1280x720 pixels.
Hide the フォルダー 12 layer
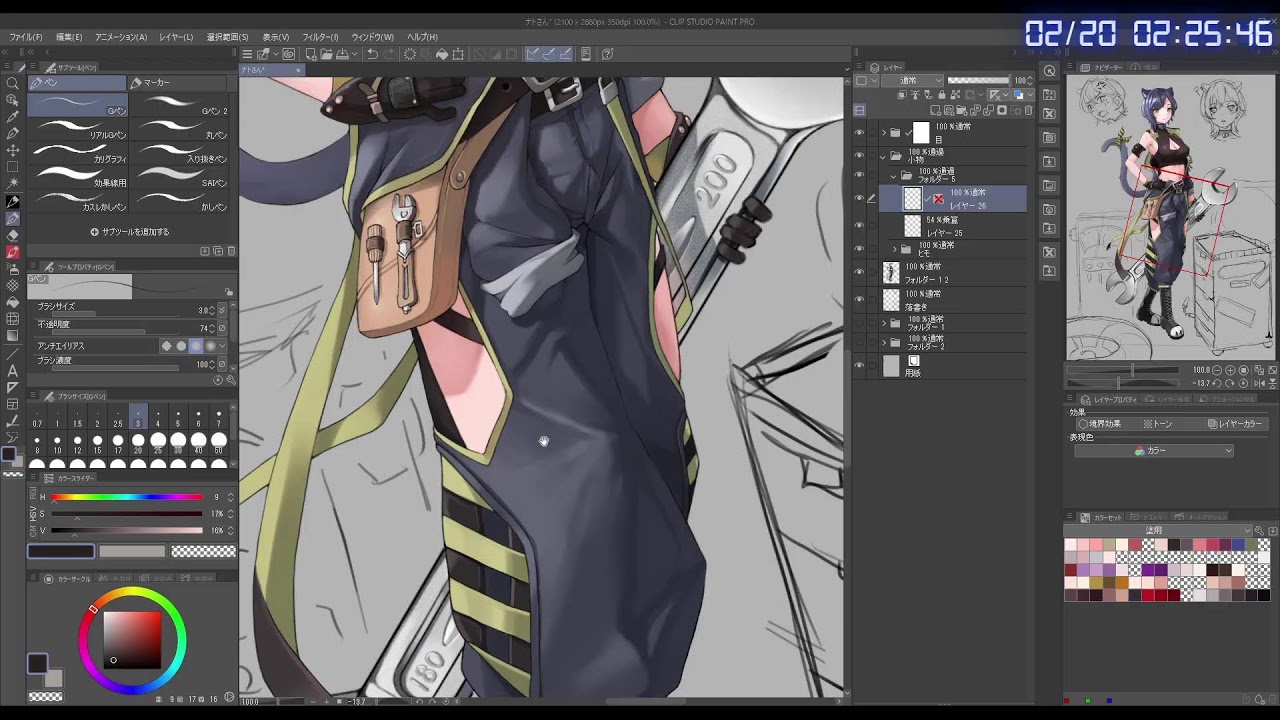[x=859, y=273]
